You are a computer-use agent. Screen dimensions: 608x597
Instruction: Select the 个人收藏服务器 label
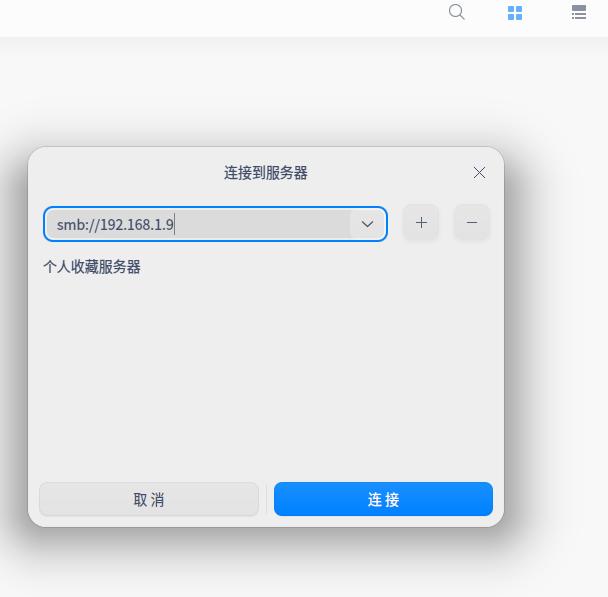pyautogui.click(x=92, y=267)
